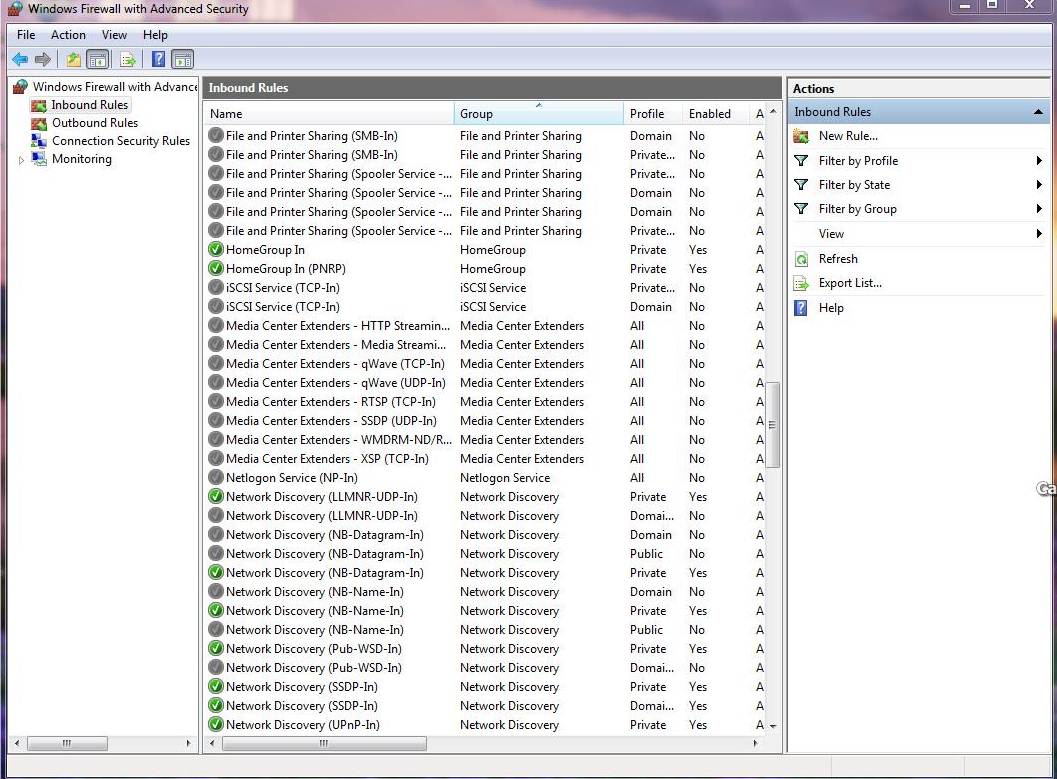1057x779 pixels.
Task: Open the Action menu
Action: click(68, 35)
